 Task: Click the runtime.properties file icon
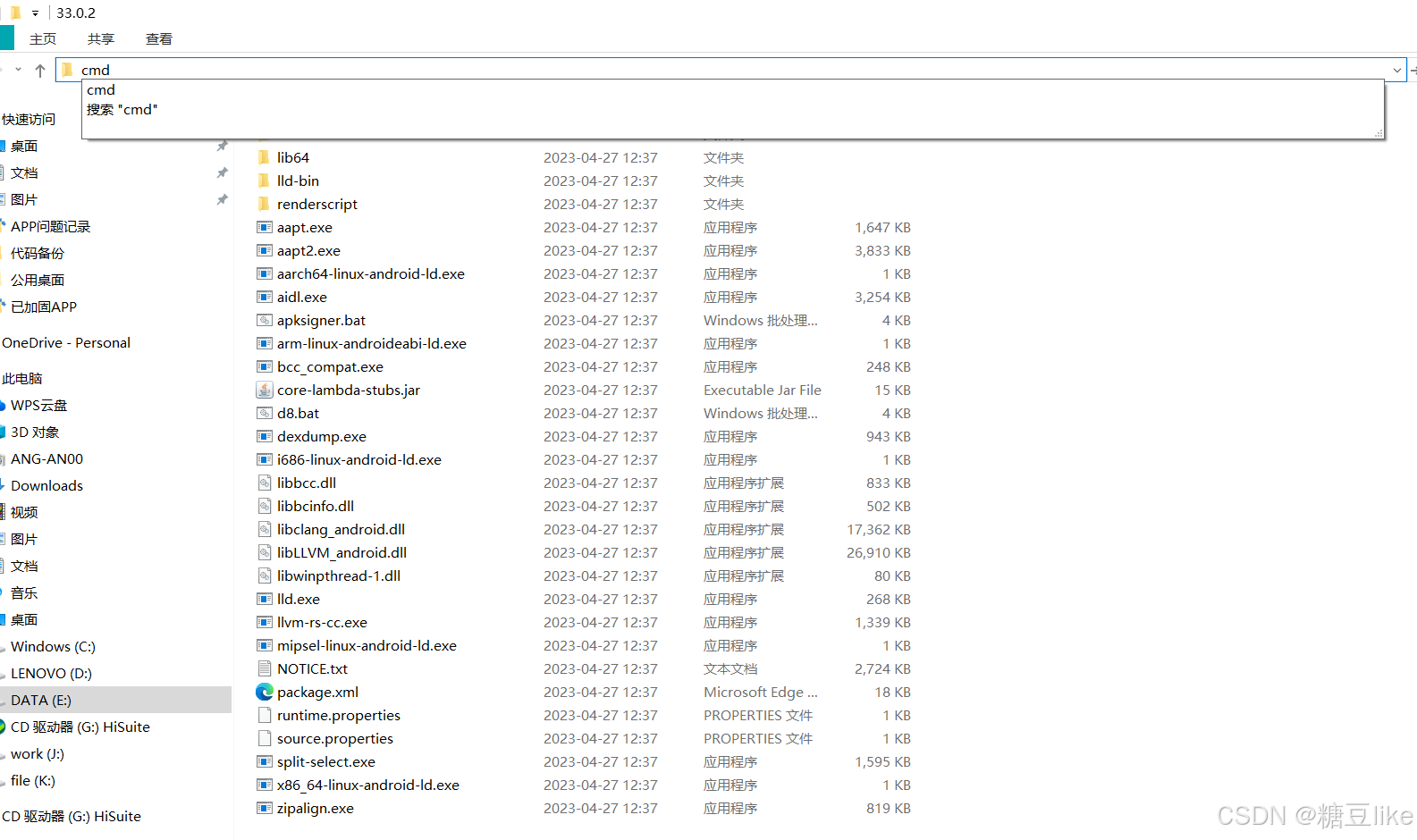point(265,716)
